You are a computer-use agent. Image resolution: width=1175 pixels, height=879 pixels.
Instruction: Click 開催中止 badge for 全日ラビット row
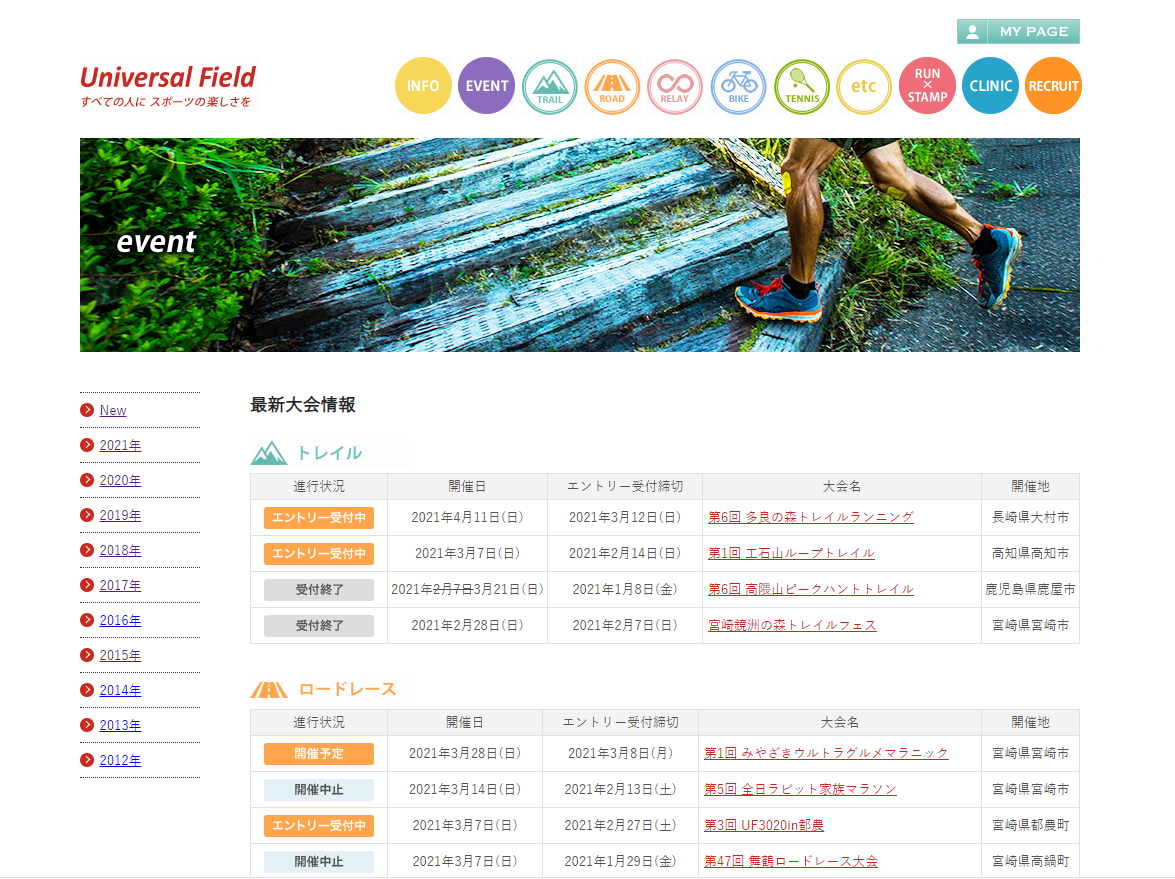pos(318,790)
